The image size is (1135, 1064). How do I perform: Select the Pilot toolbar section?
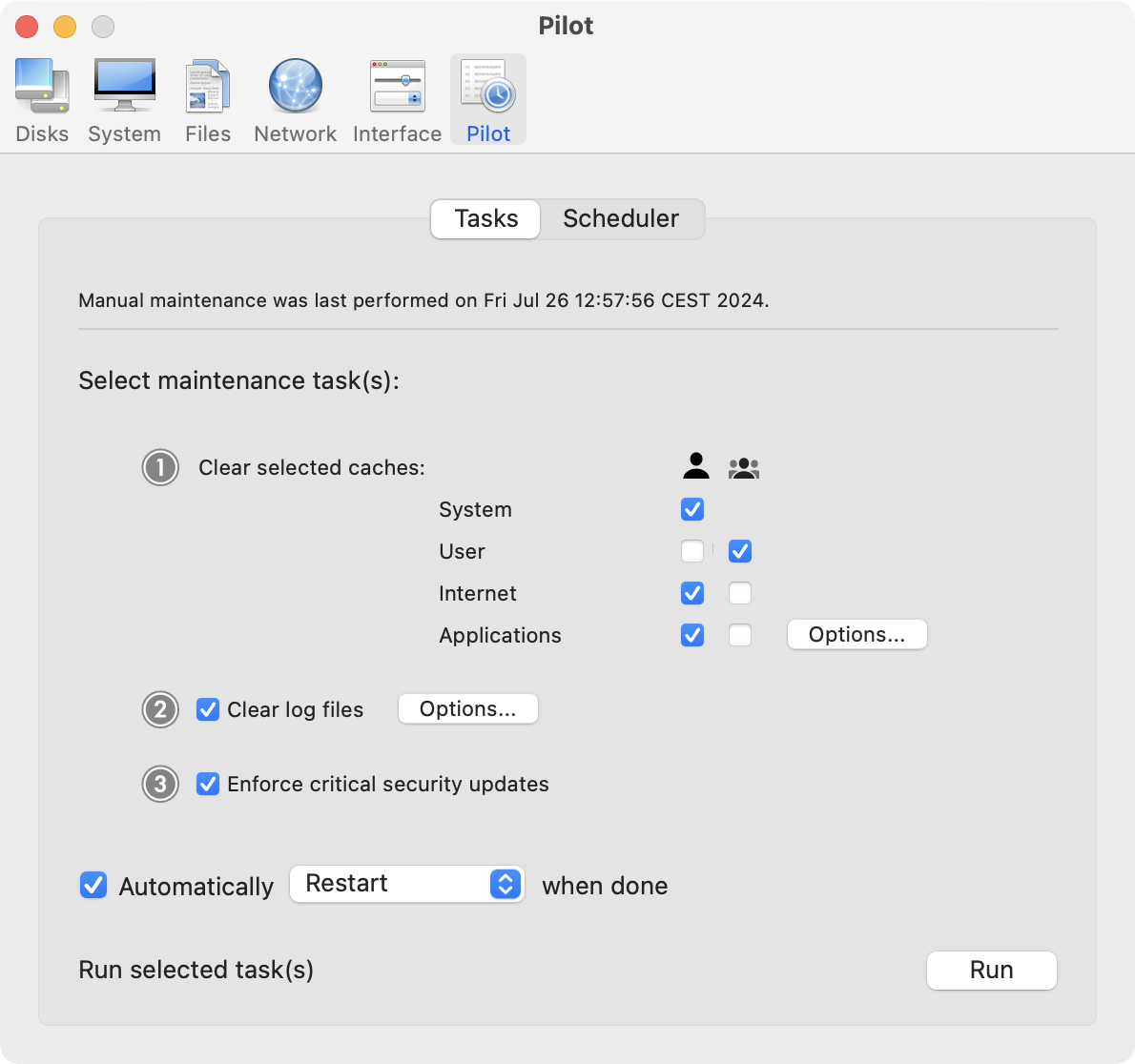[x=488, y=101]
